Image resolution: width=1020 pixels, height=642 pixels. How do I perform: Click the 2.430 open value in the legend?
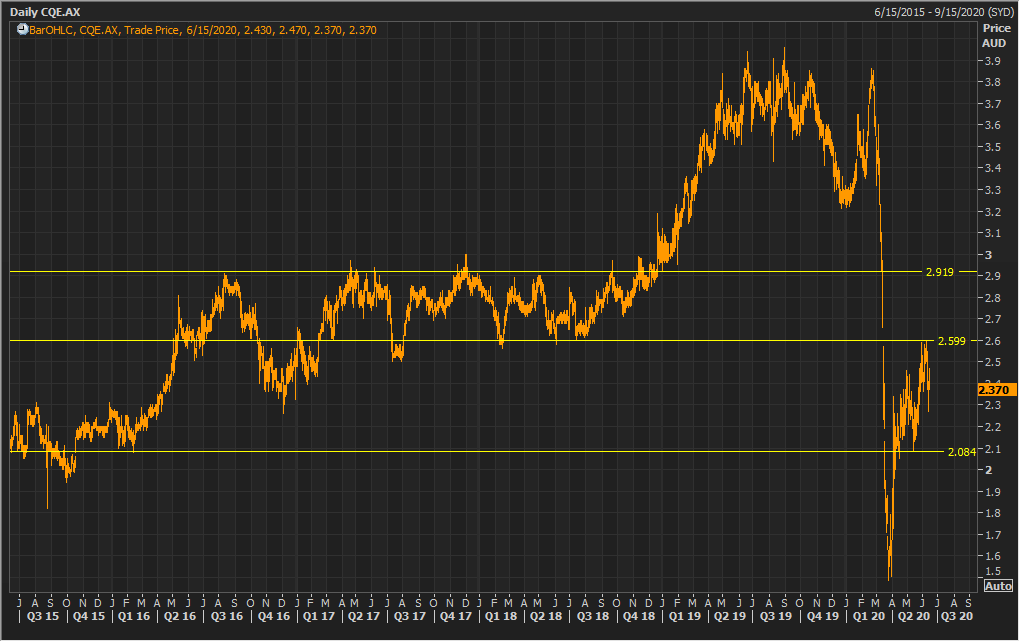click(x=258, y=30)
